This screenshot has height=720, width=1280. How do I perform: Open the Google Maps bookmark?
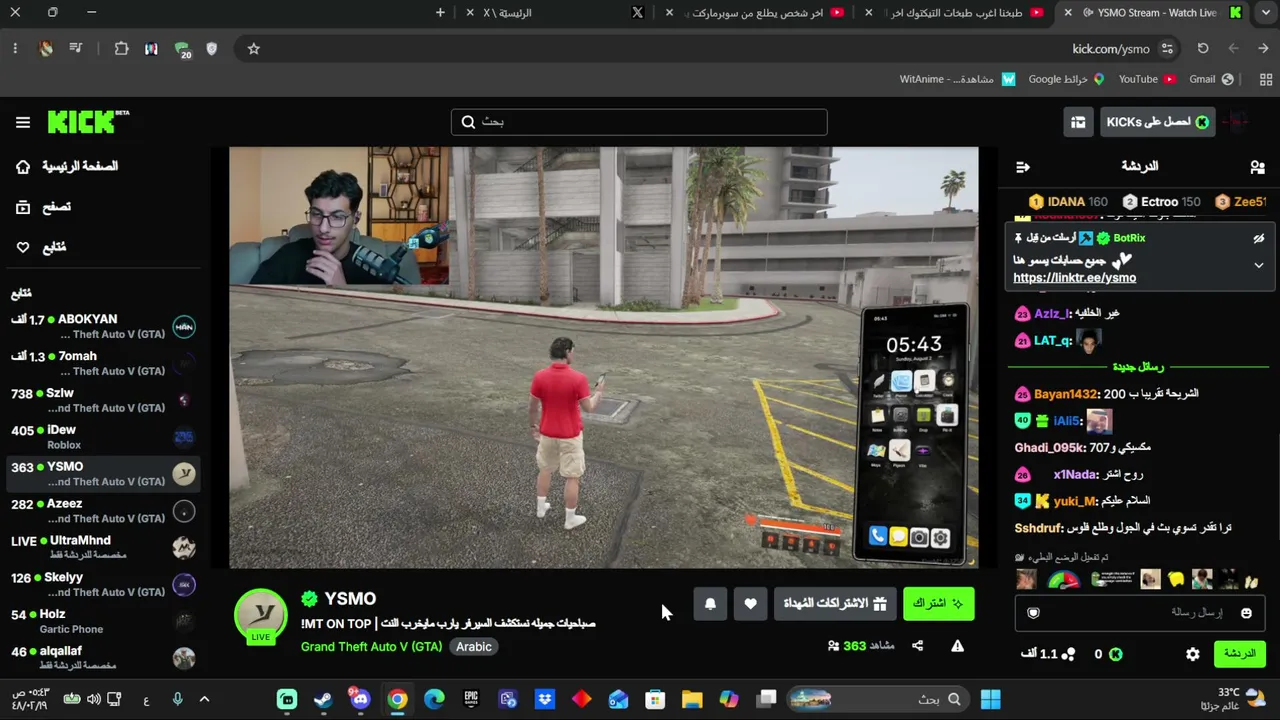[1066, 80]
